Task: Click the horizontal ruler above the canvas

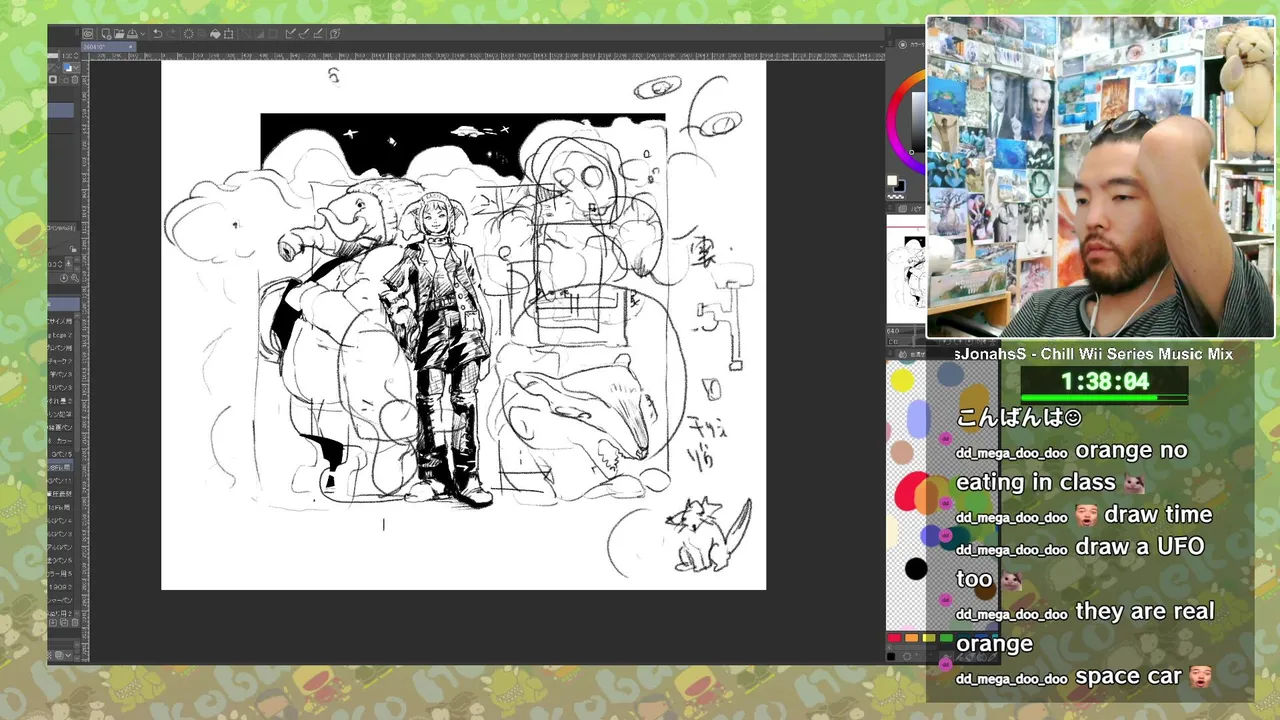Action: 486,55
